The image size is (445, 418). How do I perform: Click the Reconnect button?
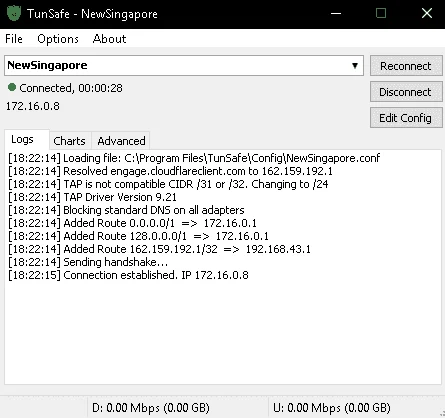(406, 66)
